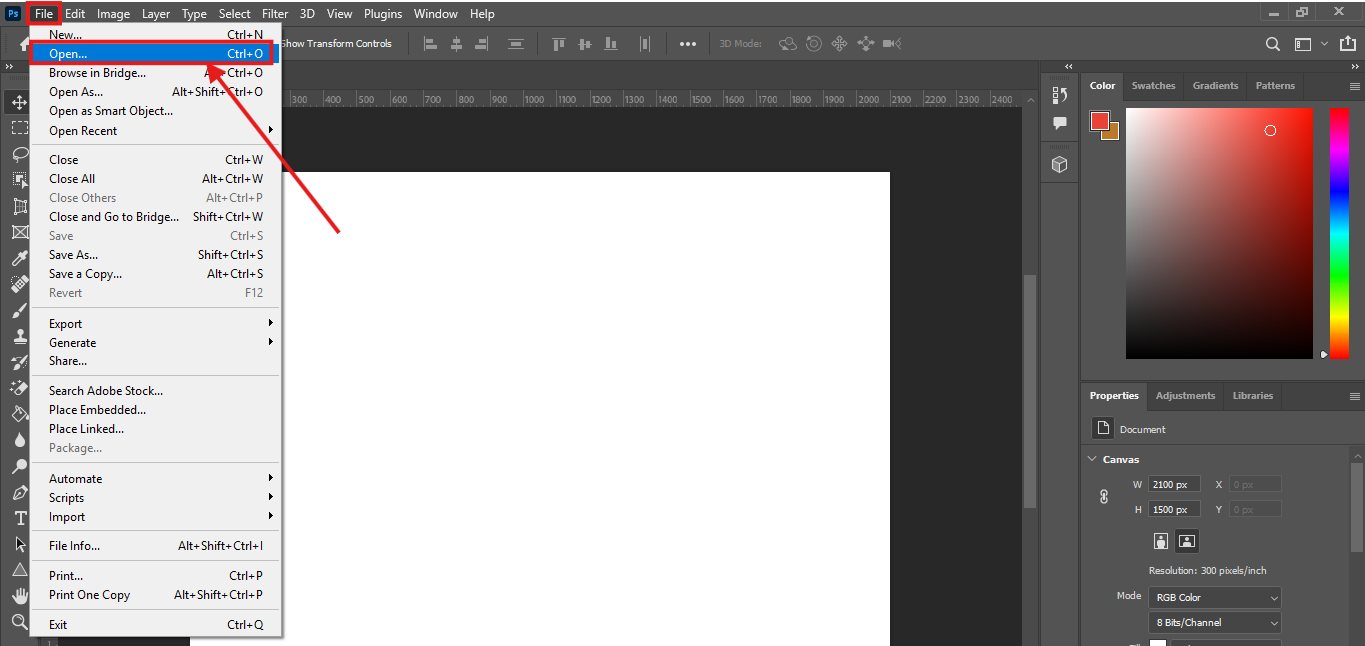Switch to the Adjustments tab

pos(1185,396)
